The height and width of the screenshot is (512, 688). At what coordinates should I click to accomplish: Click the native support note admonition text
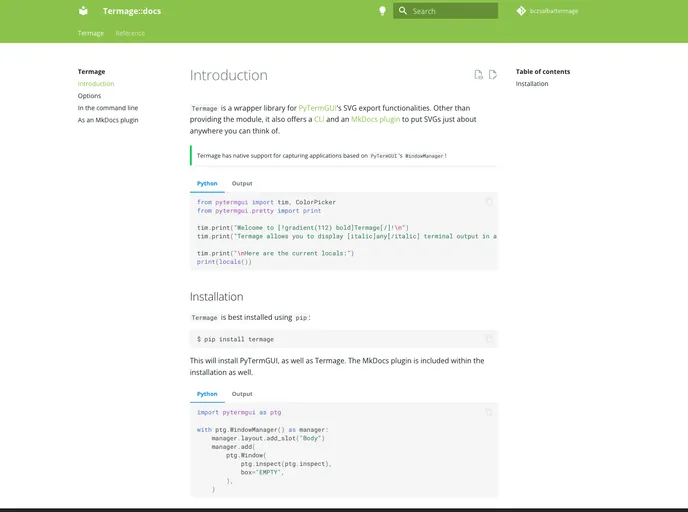pos(322,156)
